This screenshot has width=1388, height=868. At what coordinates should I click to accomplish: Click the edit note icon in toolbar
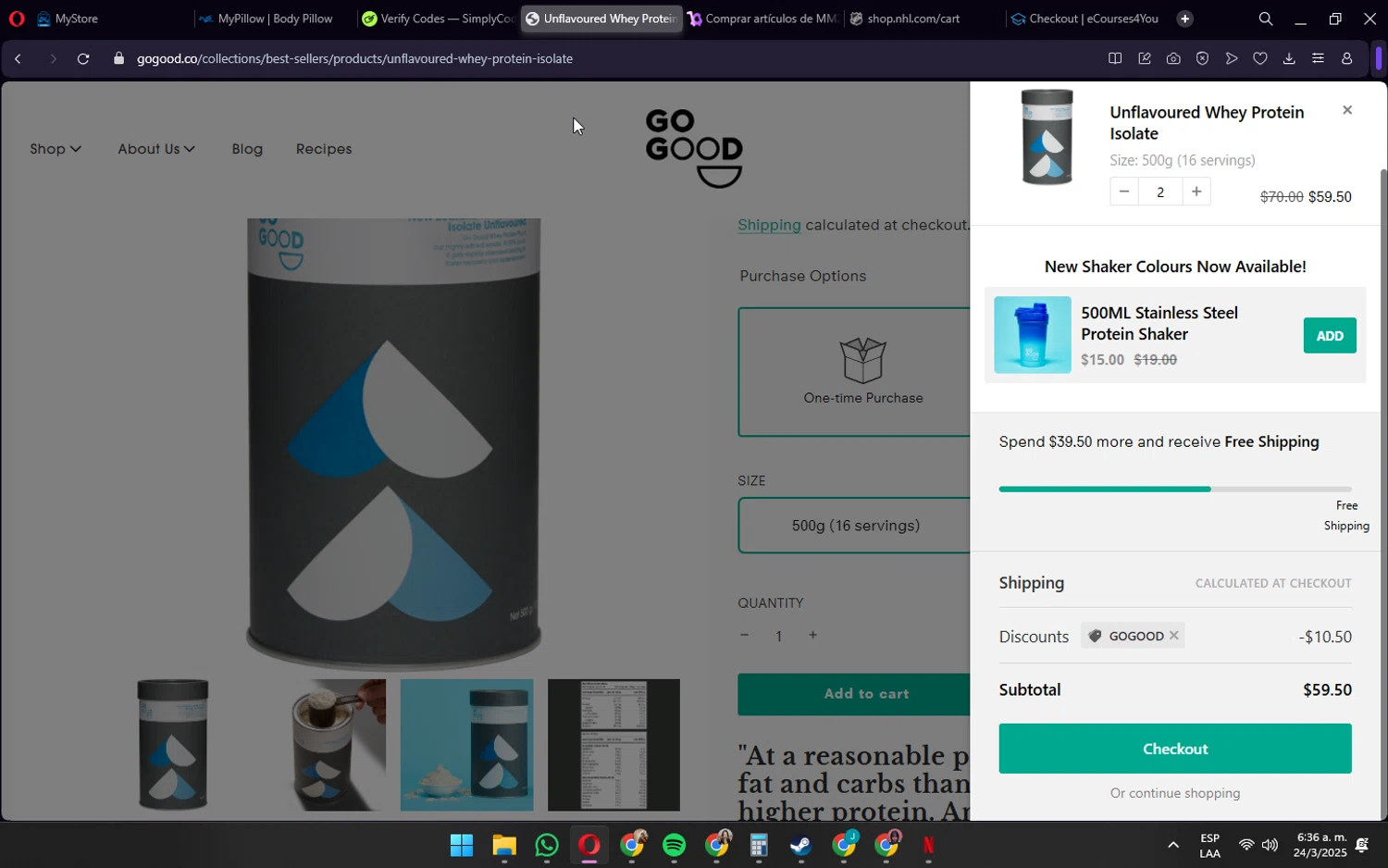coord(1145,58)
